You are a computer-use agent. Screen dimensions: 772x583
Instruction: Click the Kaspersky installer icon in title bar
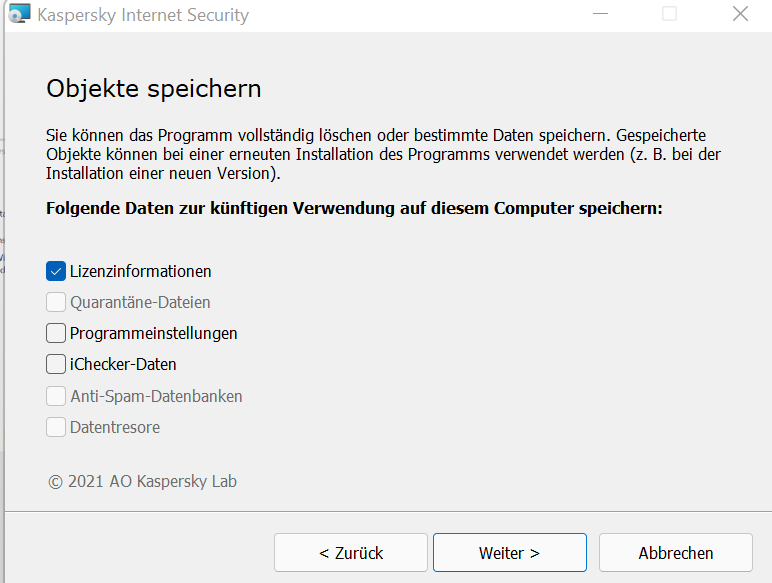19,15
